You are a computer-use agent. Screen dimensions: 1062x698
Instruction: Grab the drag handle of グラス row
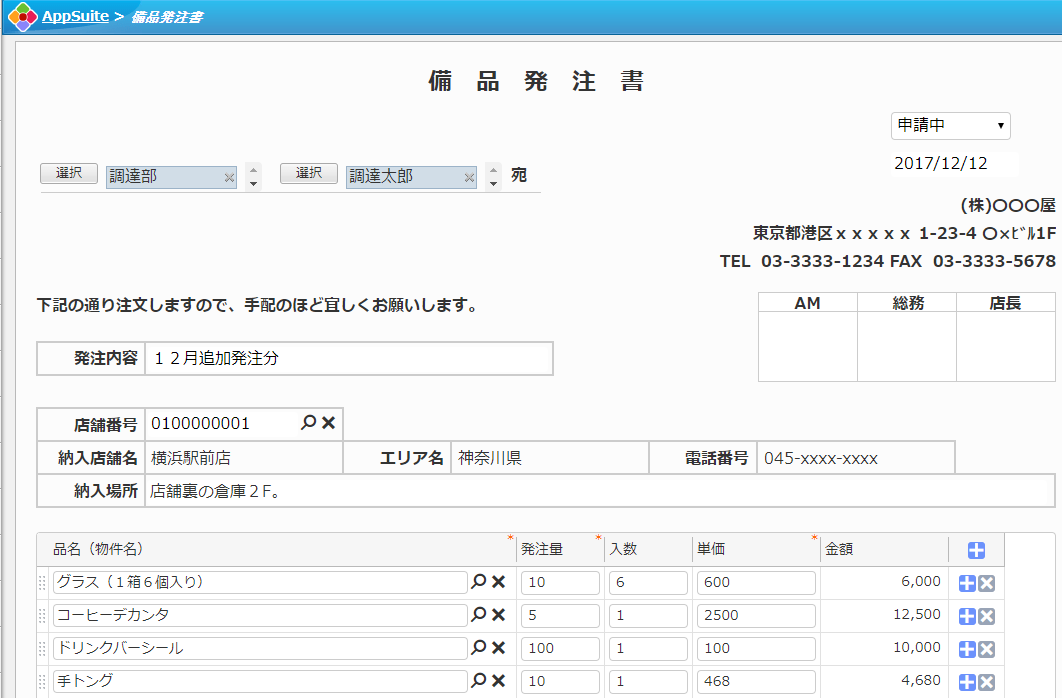[43, 583]
